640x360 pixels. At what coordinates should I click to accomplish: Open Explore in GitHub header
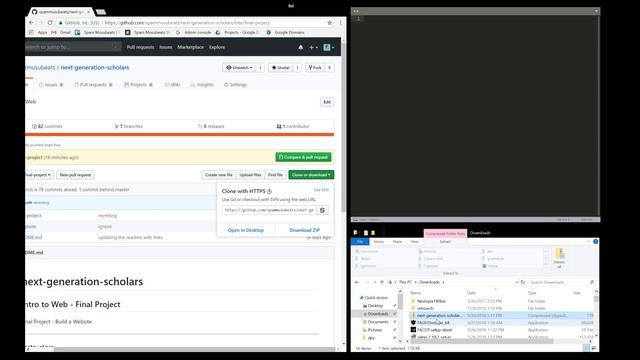point(217,47)
